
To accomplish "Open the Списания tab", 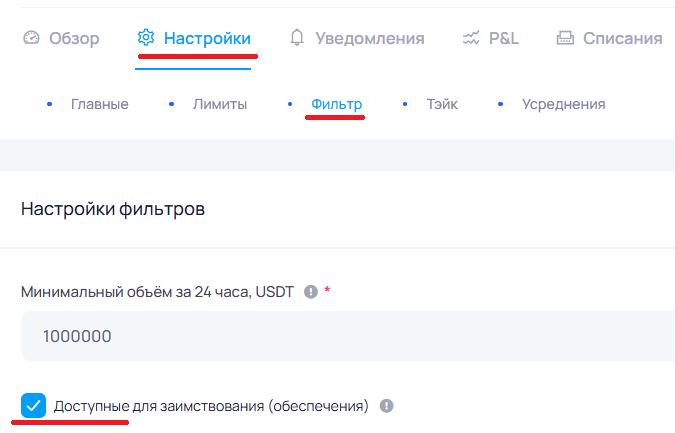I will pos(623,38).
